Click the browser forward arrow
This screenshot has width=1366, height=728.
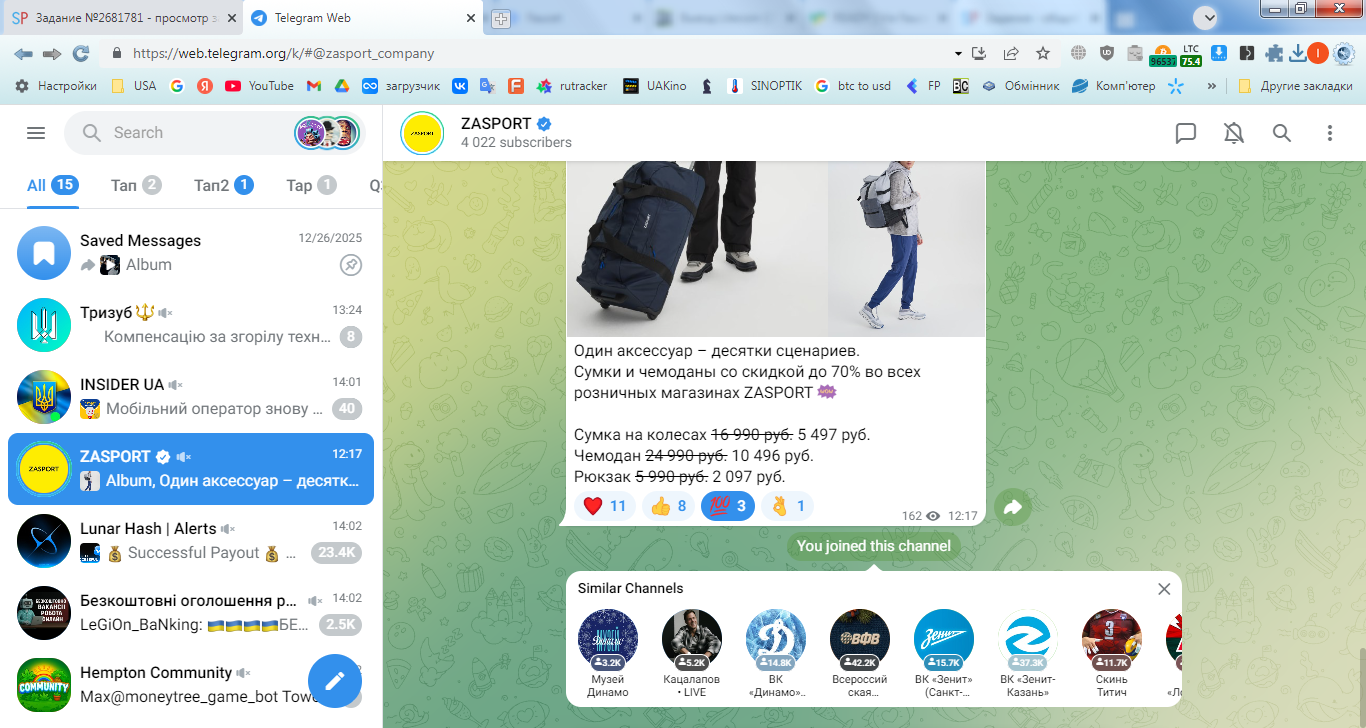[52, 53]
